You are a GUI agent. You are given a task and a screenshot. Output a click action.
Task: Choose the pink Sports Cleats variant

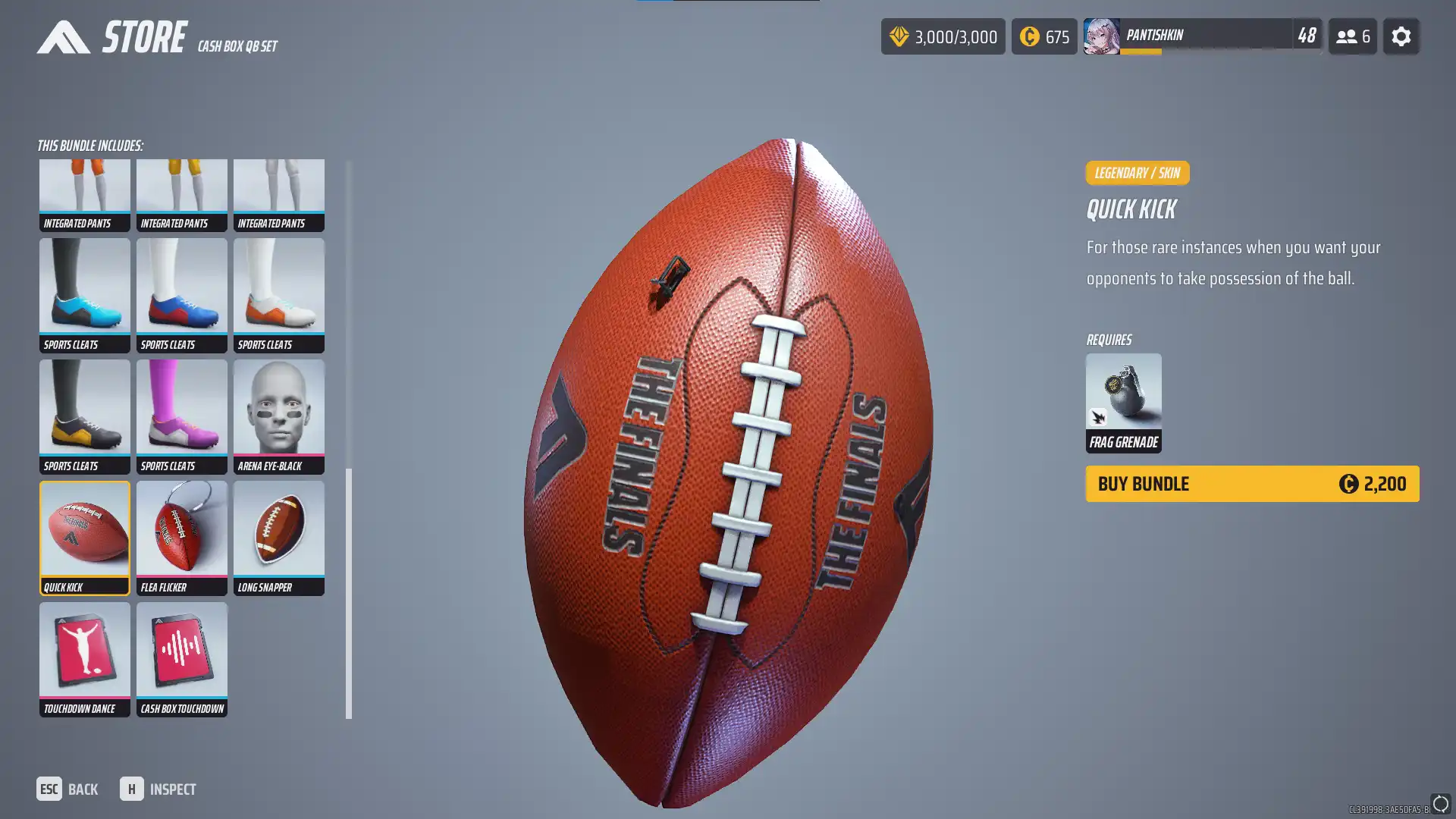click(182, 416)
